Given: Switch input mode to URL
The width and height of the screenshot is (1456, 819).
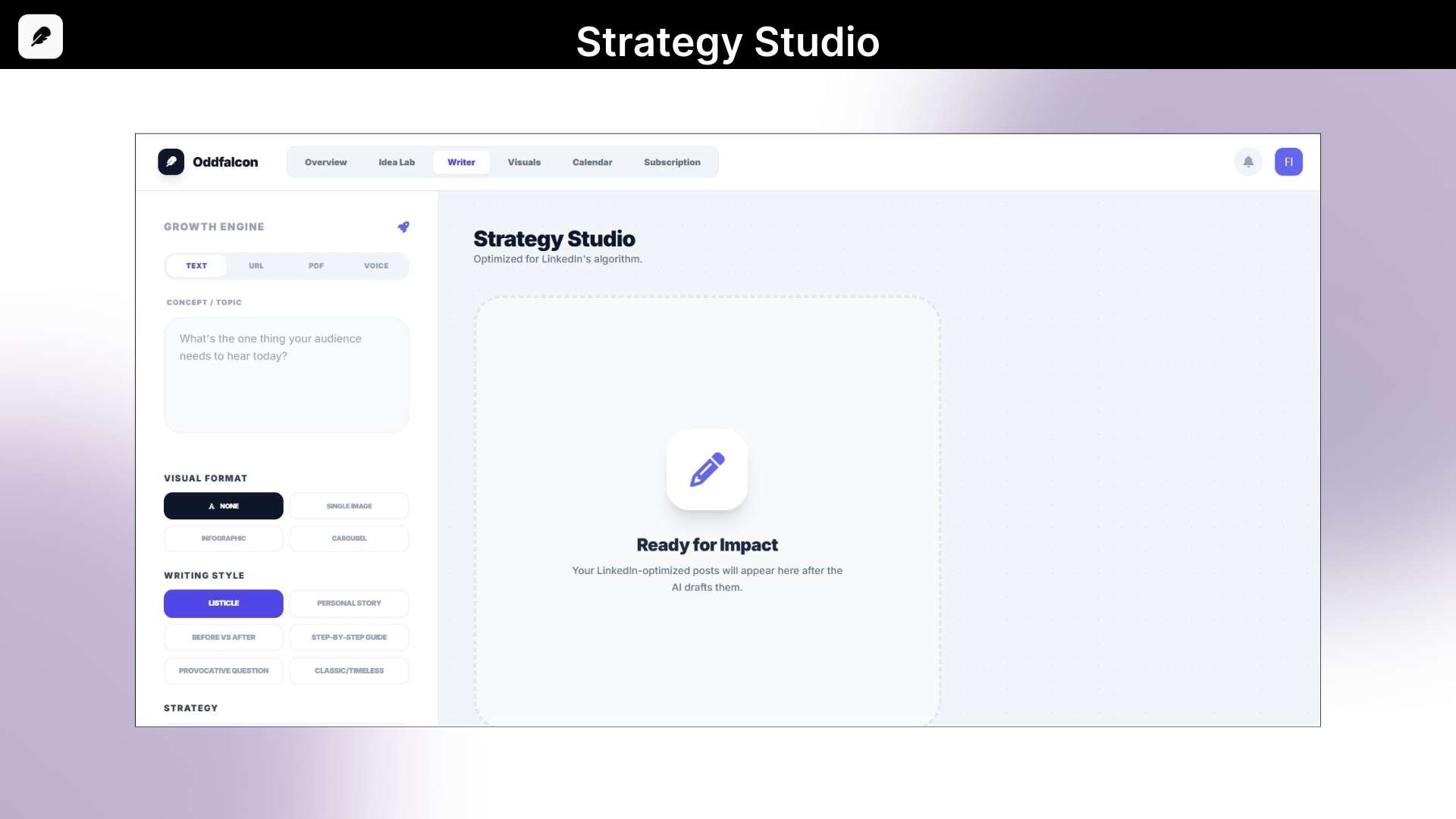Looking at the screenshot, I should pyautogui.click(x=256, y=265).
